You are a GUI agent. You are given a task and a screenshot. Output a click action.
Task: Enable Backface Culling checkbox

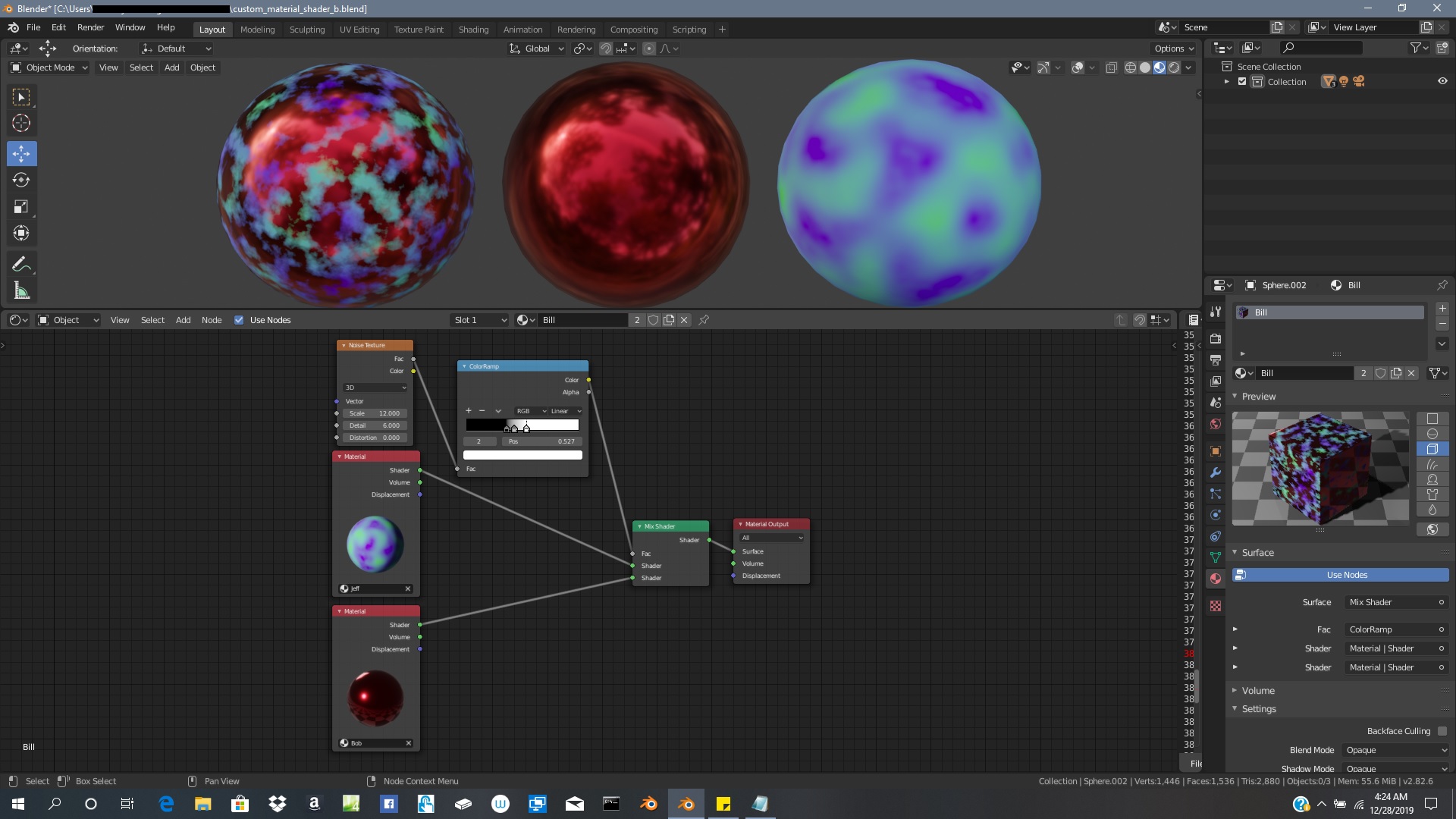point(1442,731)
